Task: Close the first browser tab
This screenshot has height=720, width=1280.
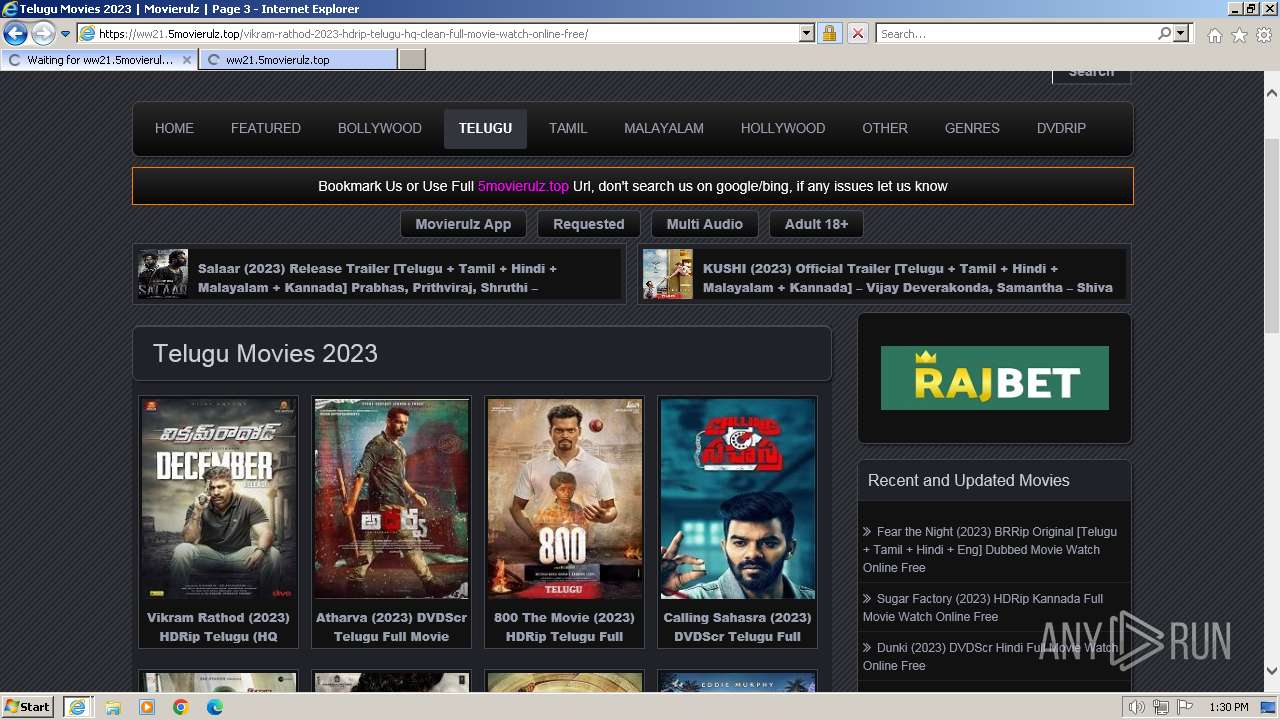Action: tap(186, 60)
